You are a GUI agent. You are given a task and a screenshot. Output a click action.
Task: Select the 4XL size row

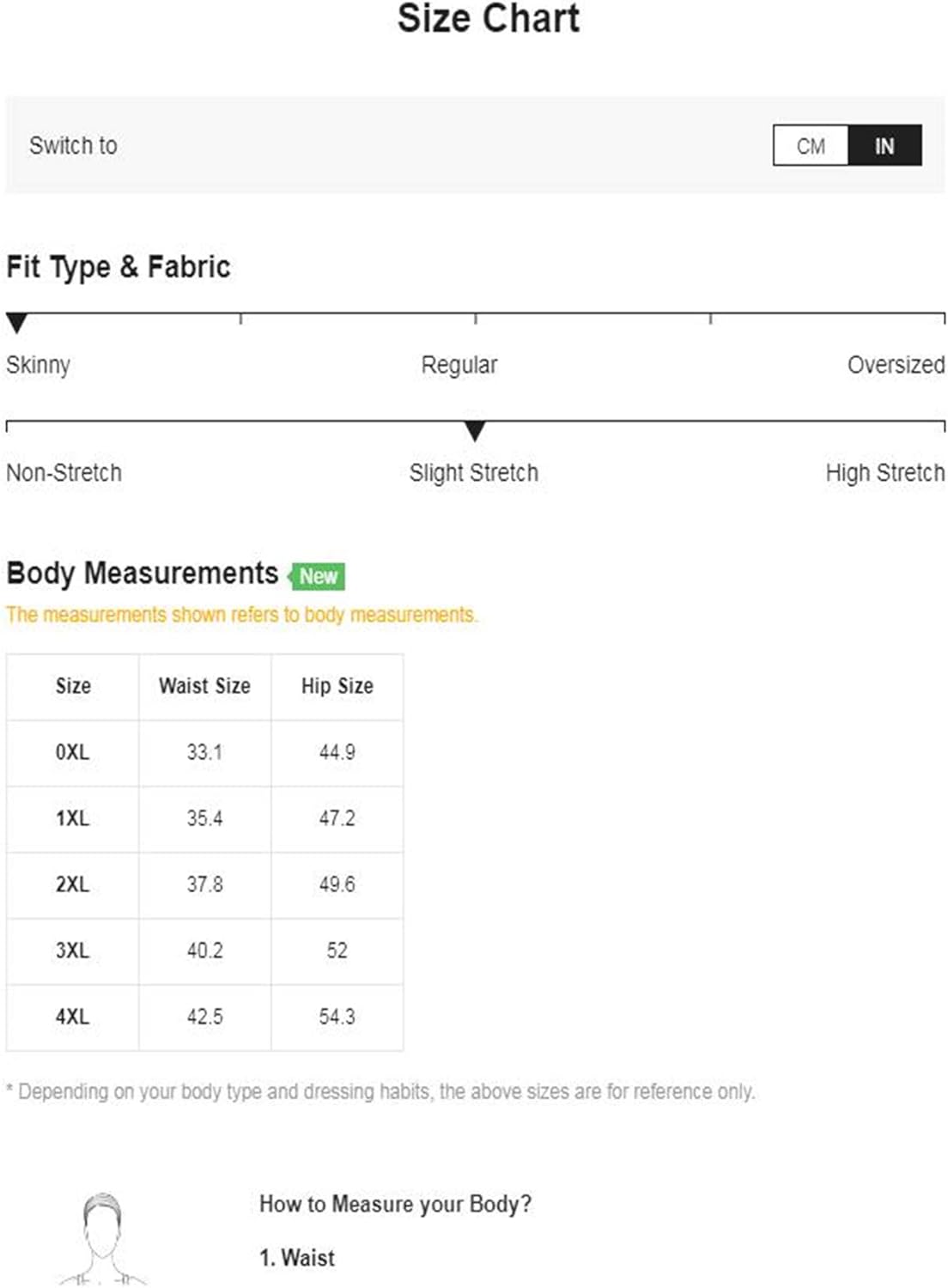pyautogui.click(x=204, y=1018)
